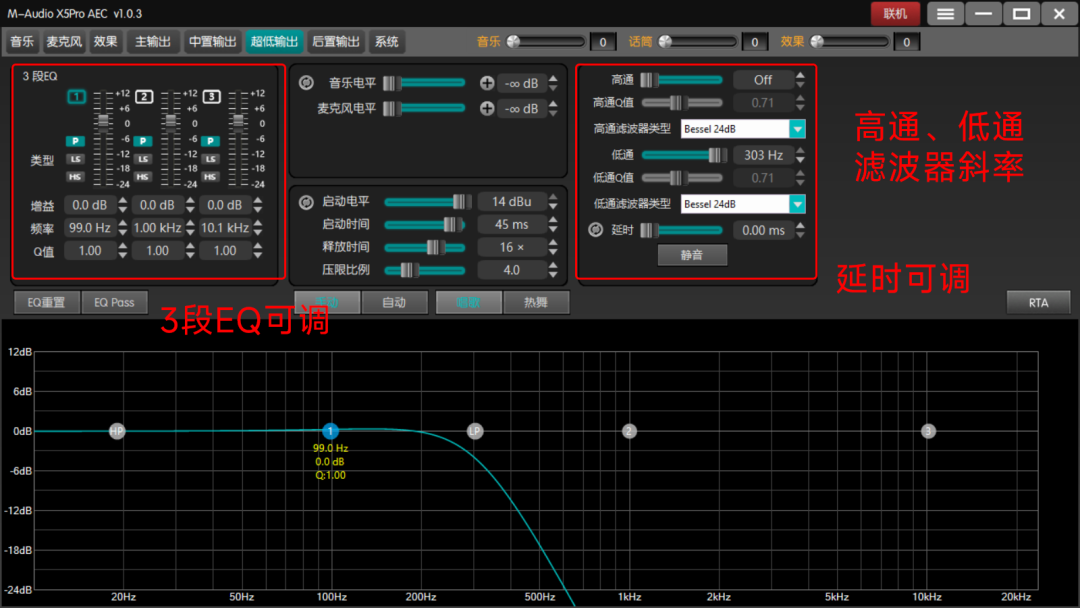This screenshot has width=1080, height=608.
Task: Increase band 1 gain with up arrow
Action: click(123, 200)
